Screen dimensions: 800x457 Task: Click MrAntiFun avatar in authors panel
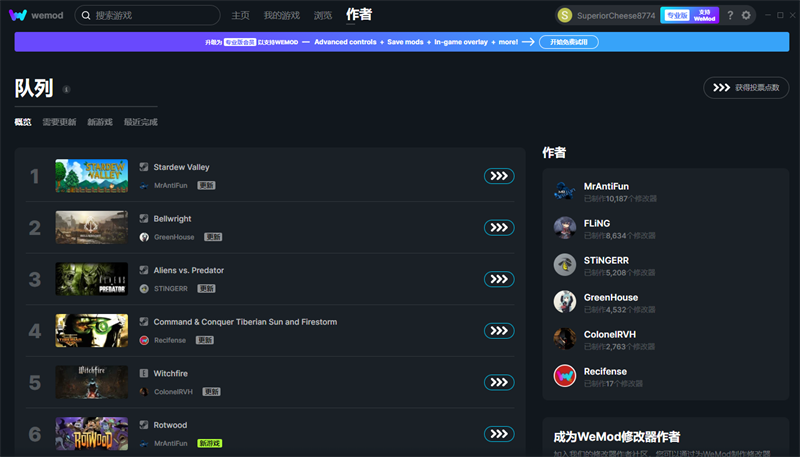(x=565, y=191)
